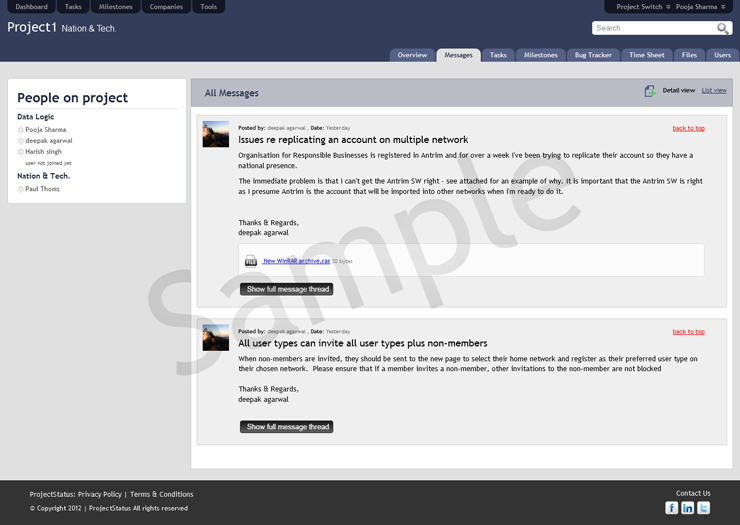Click the file icon beside WinRAR archive

(x=251, y=261)
